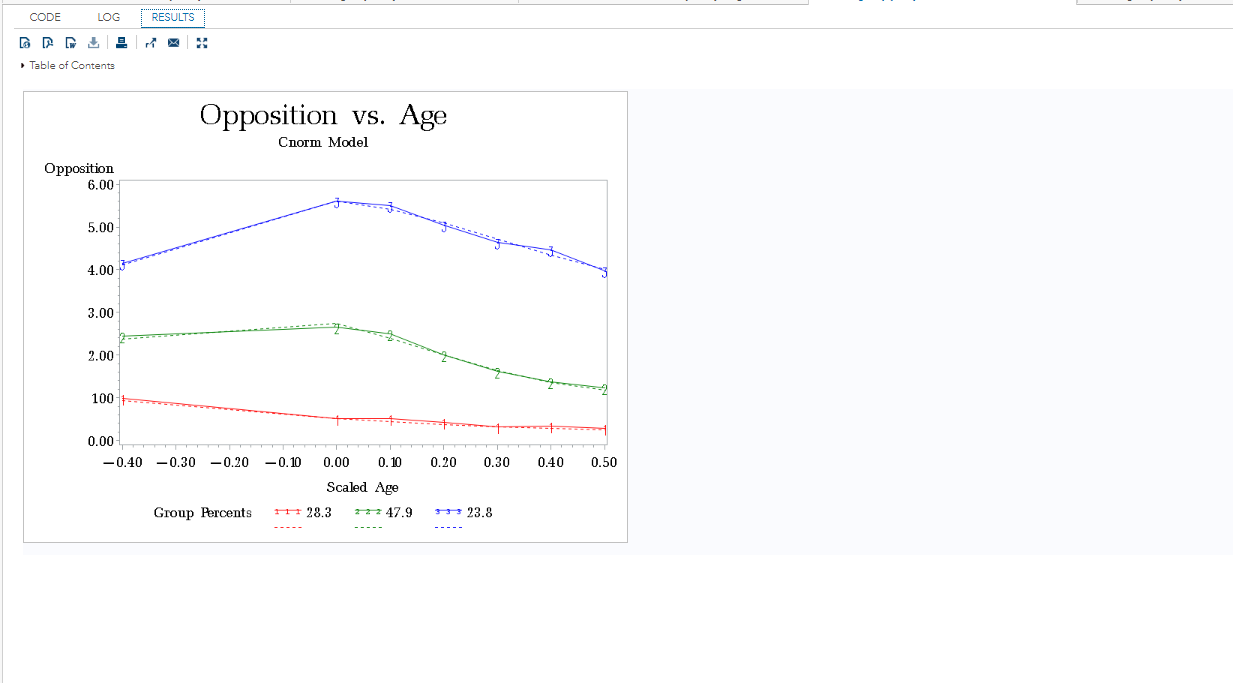Select the RESULTS tab
Viewport: 1233px width, 683px height.
[173, 17]
